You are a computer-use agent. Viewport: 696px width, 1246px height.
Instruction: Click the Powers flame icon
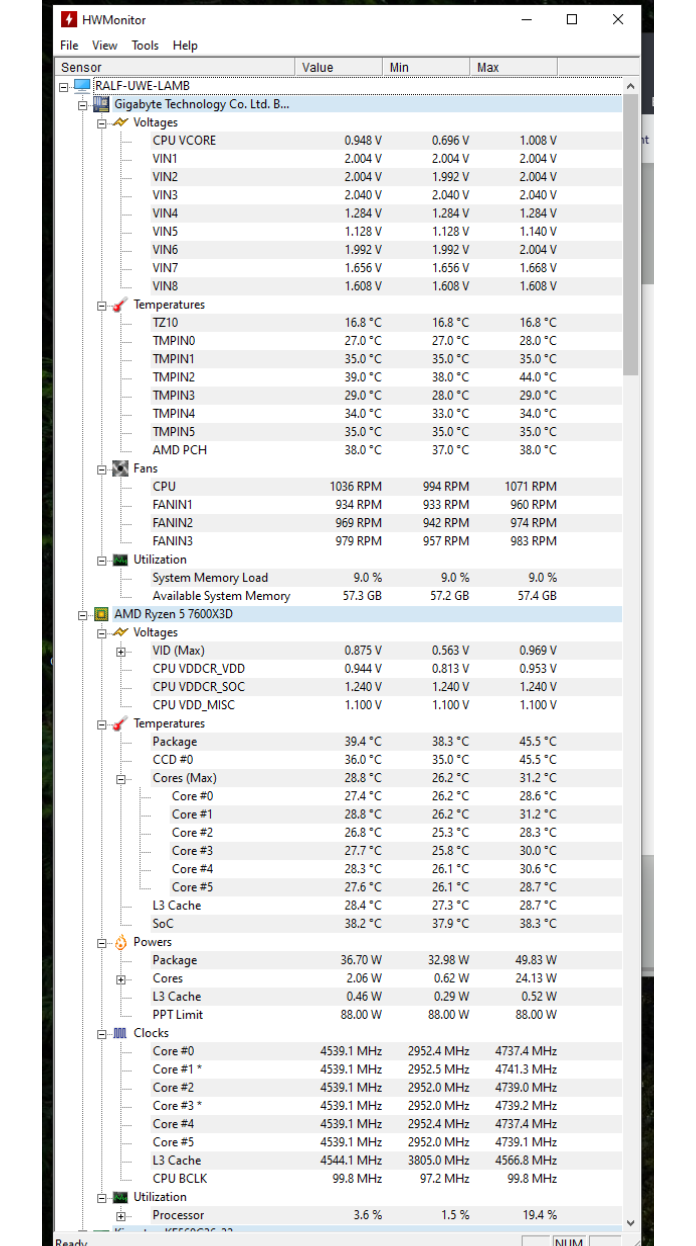(120, 942)
